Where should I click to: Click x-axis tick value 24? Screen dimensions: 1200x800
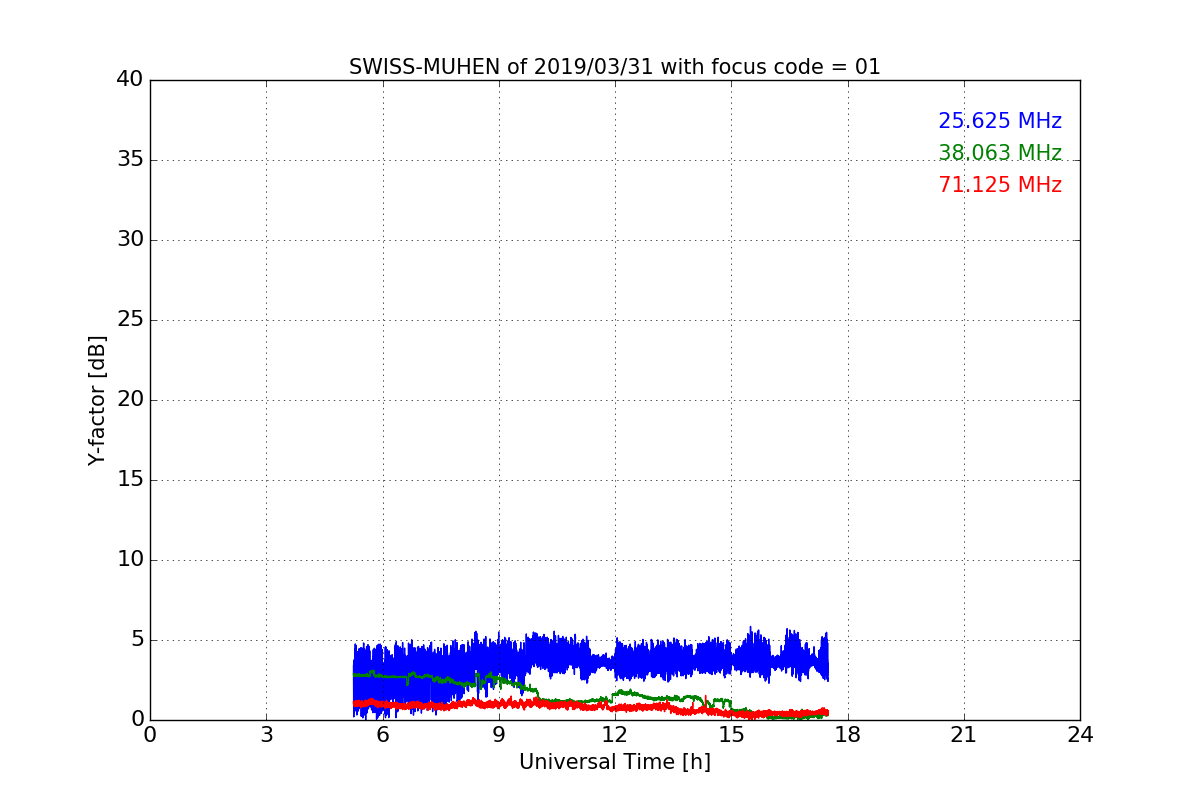pos(1080,735)
